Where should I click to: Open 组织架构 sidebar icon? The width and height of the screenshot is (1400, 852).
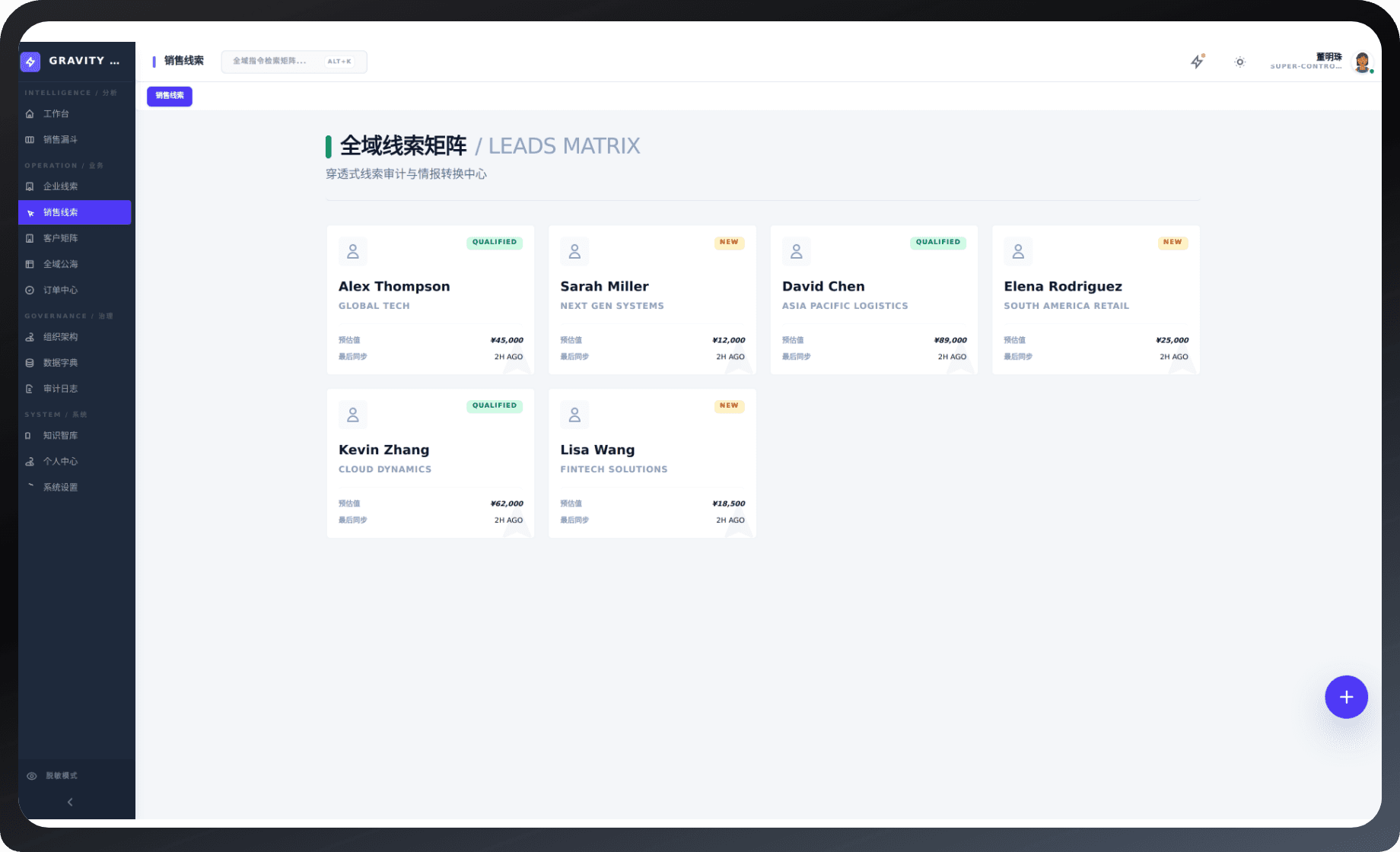point(30,337)
